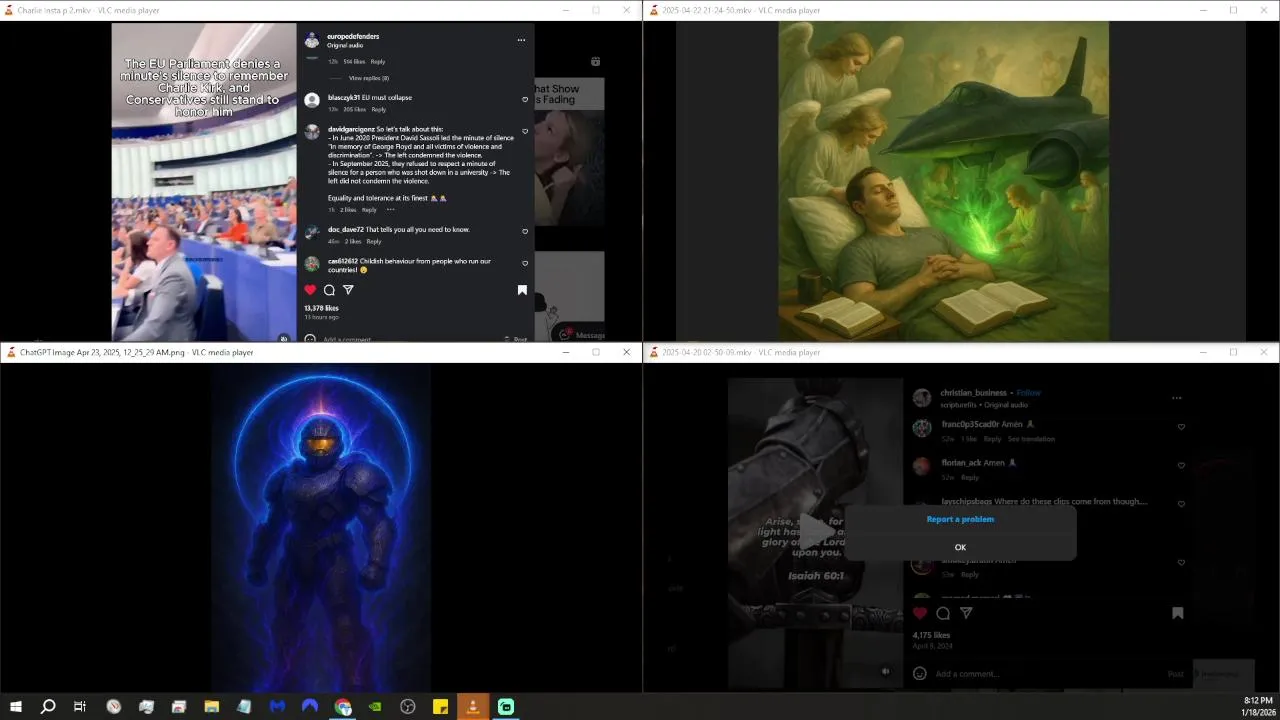The height and width of the screenshot is (720, 1280).
Task: Click the EU Parliament video frame
Action: point(204,181)
